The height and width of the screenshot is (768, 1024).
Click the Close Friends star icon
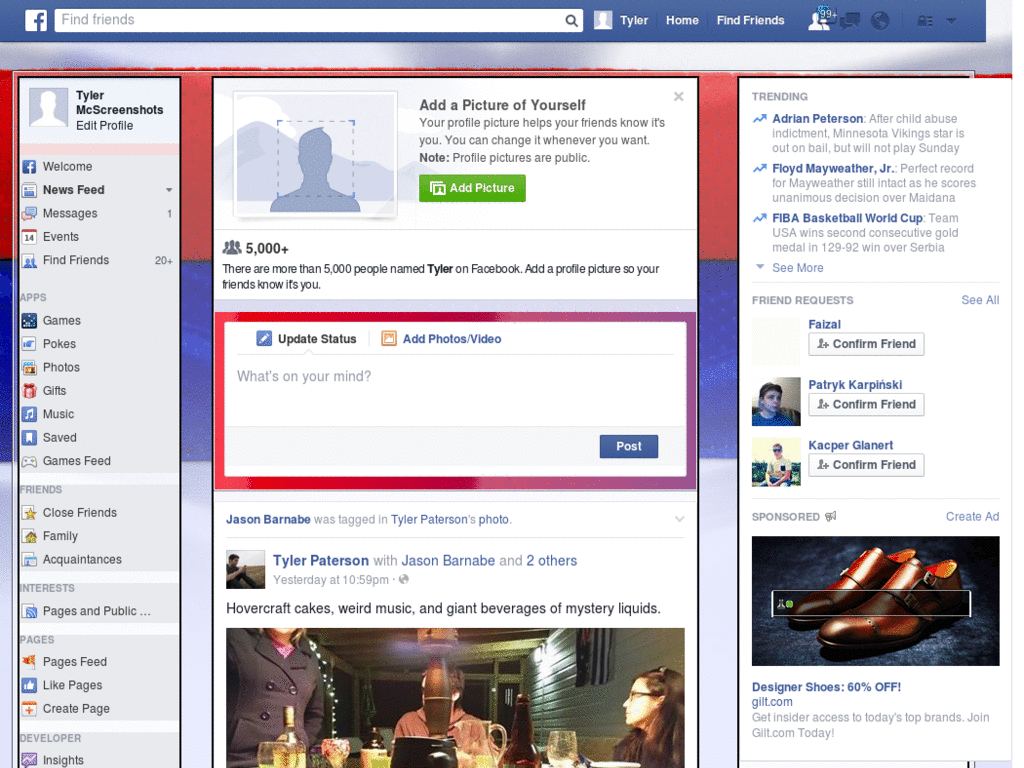click(29, 513)
